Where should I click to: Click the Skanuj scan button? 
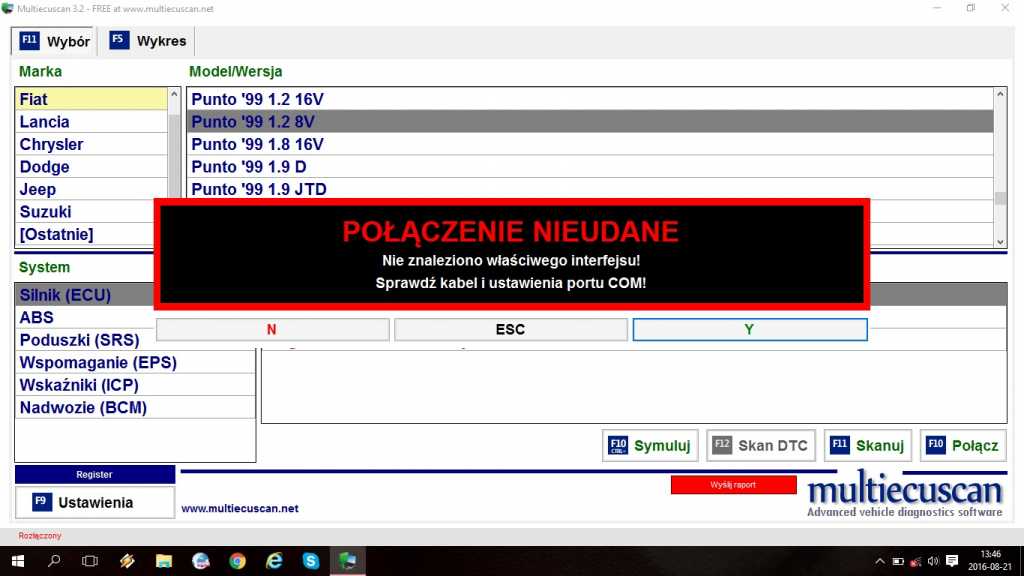tap(867, 446)
